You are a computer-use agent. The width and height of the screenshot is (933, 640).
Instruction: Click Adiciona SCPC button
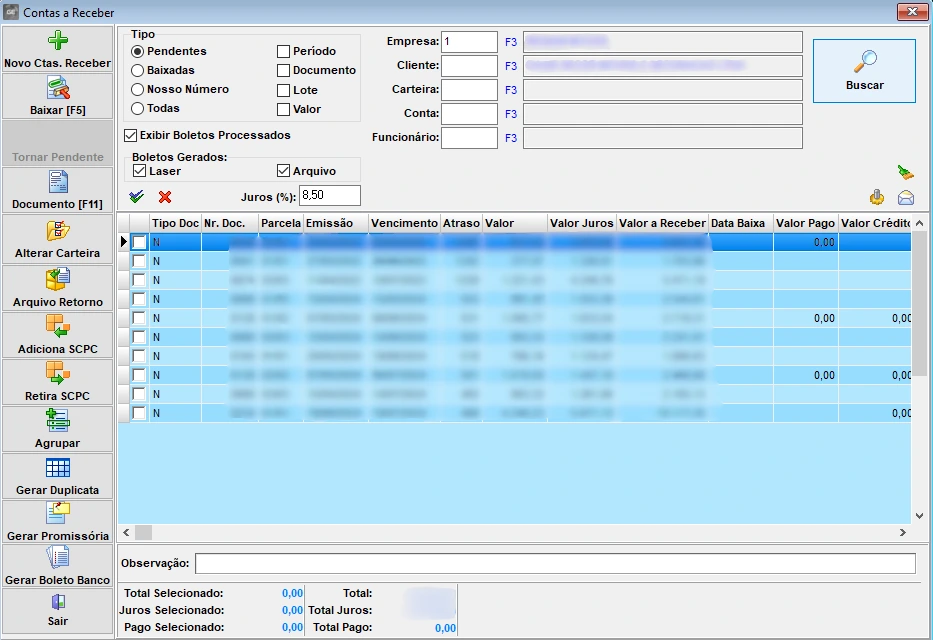pos(58,335)
